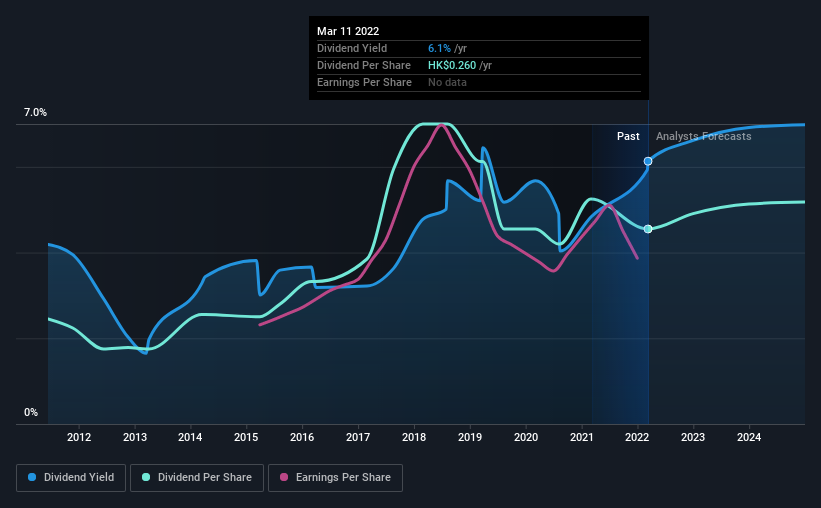This screenshot has height=508, width=821.
Task: Click the teal Dividend Per Share marker on chart
Action: [648, 229]
